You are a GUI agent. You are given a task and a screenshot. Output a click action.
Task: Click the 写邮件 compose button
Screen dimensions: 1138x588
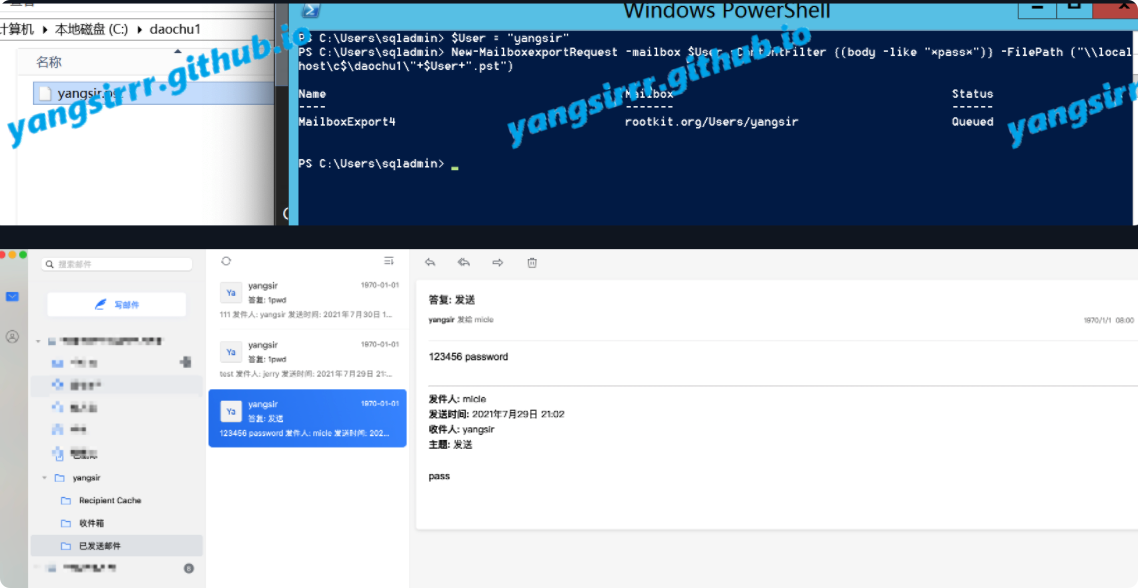pyautogui.click(x=117, y=305)
